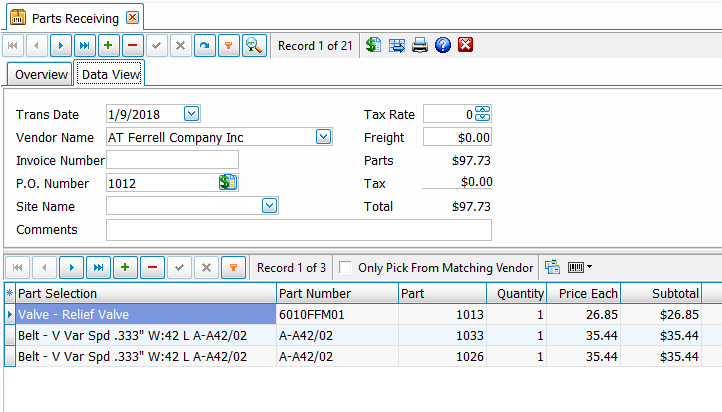Screen dimensions: 722x412
Task: Cancel line item edits with X
Action: [x=206, y=267]
